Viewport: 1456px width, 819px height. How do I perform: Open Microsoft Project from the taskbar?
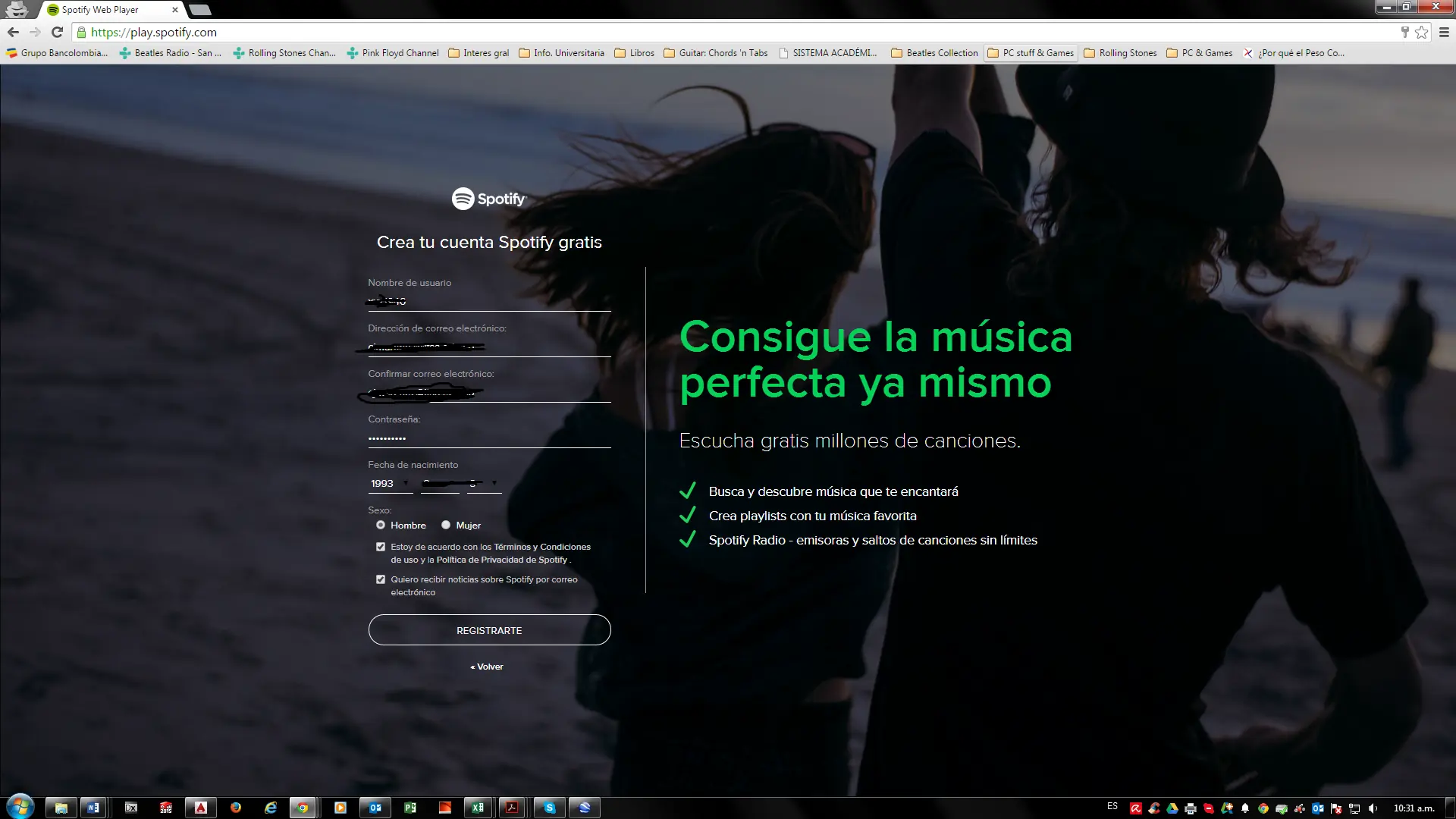(410, 808)
